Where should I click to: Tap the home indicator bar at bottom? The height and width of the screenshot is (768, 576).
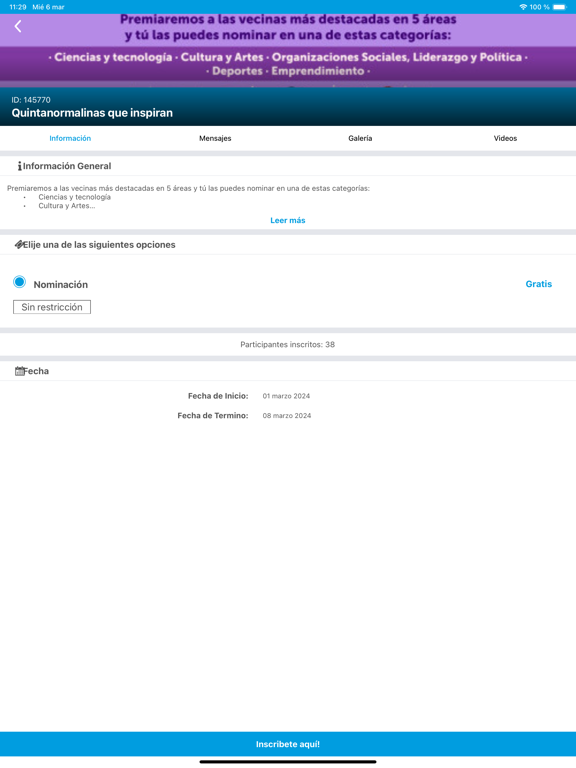288,762
